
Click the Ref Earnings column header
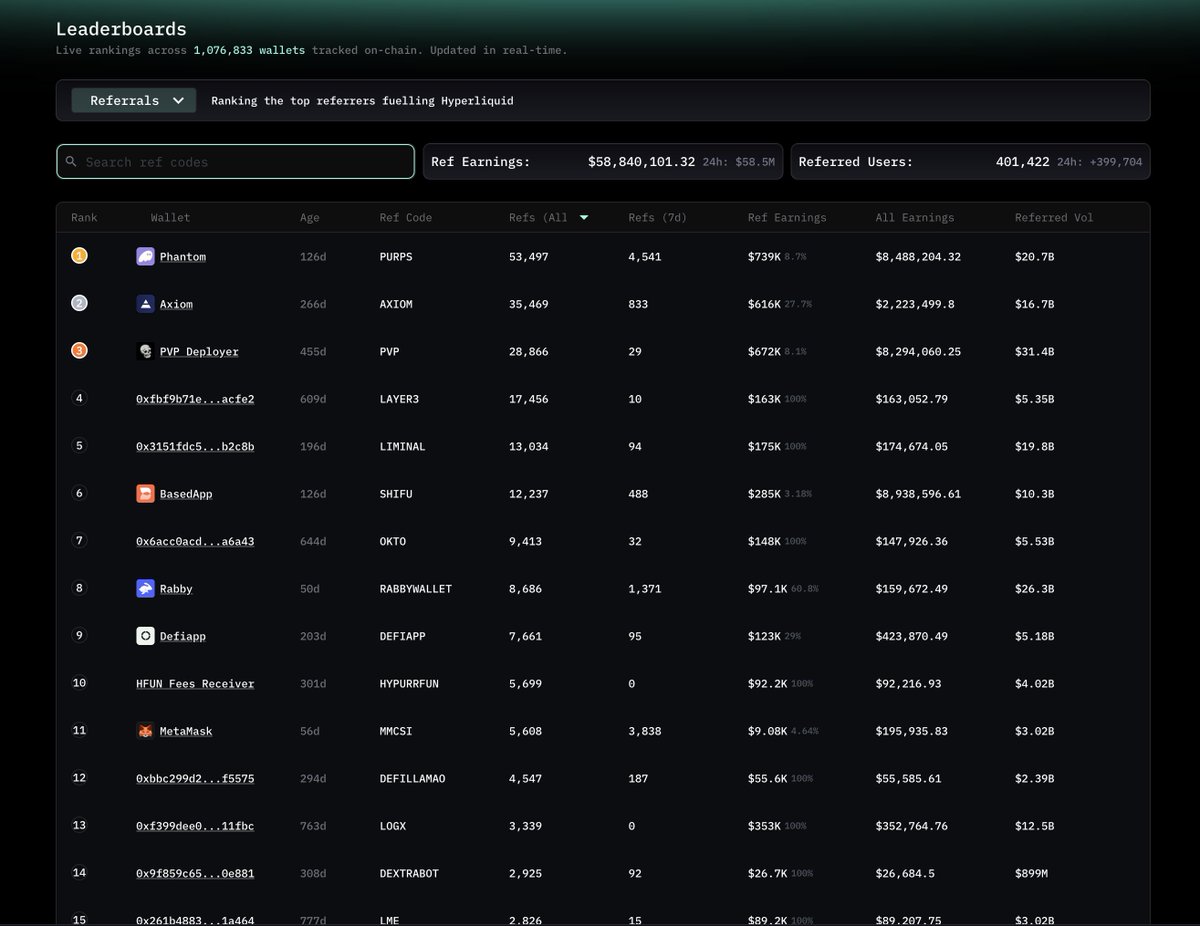click(787, 217)
